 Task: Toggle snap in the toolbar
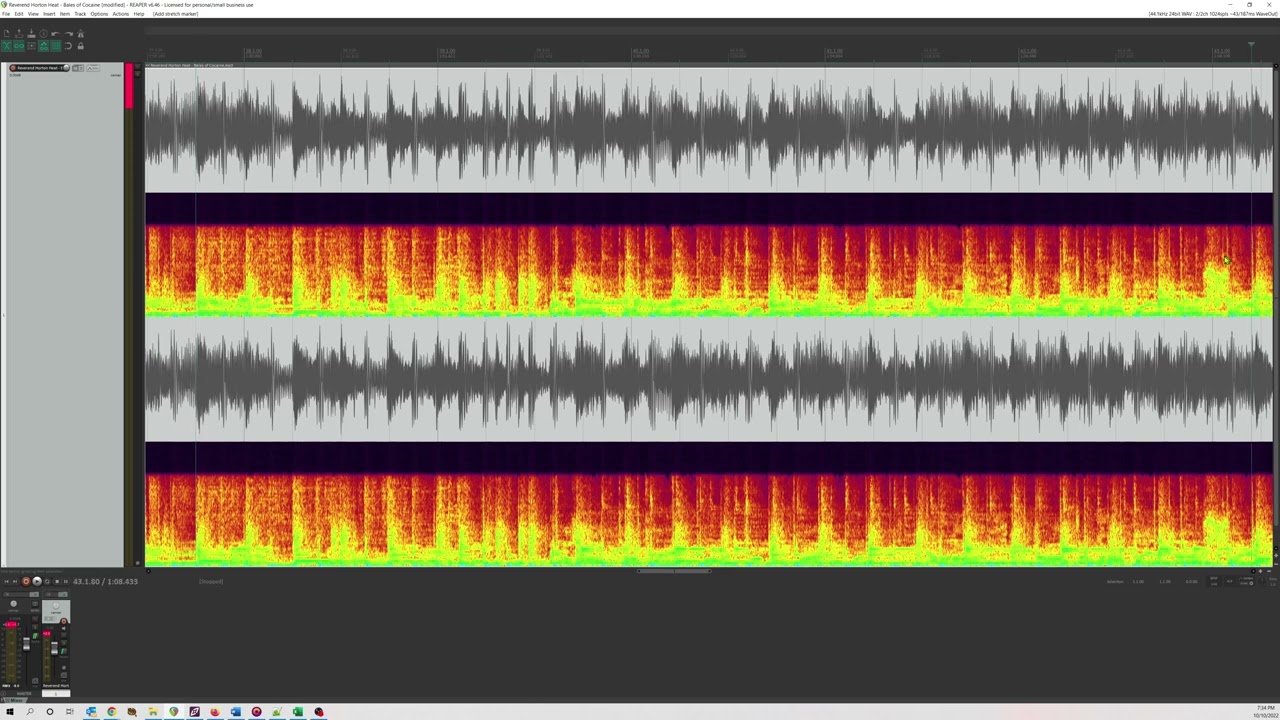[68, 46]
